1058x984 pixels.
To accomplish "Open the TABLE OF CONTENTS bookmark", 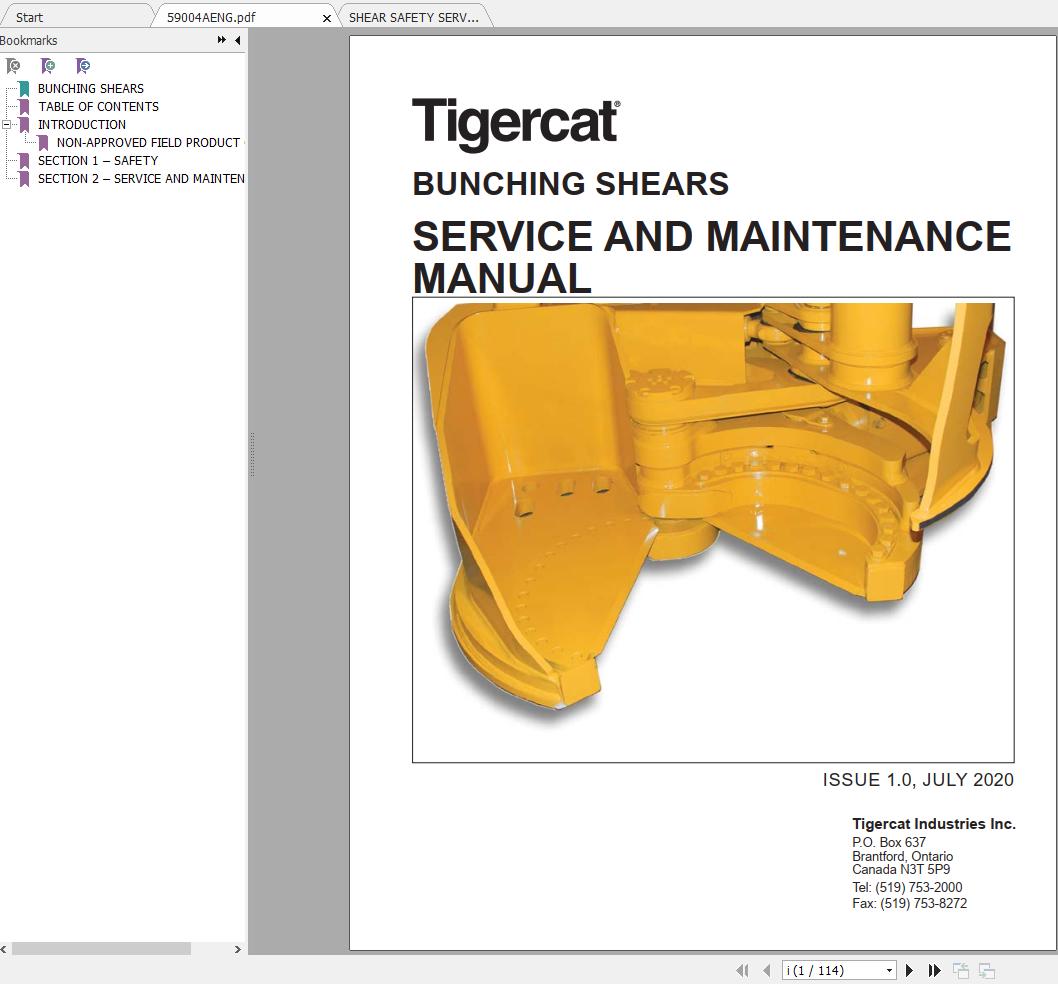I will tap(97, 106).
